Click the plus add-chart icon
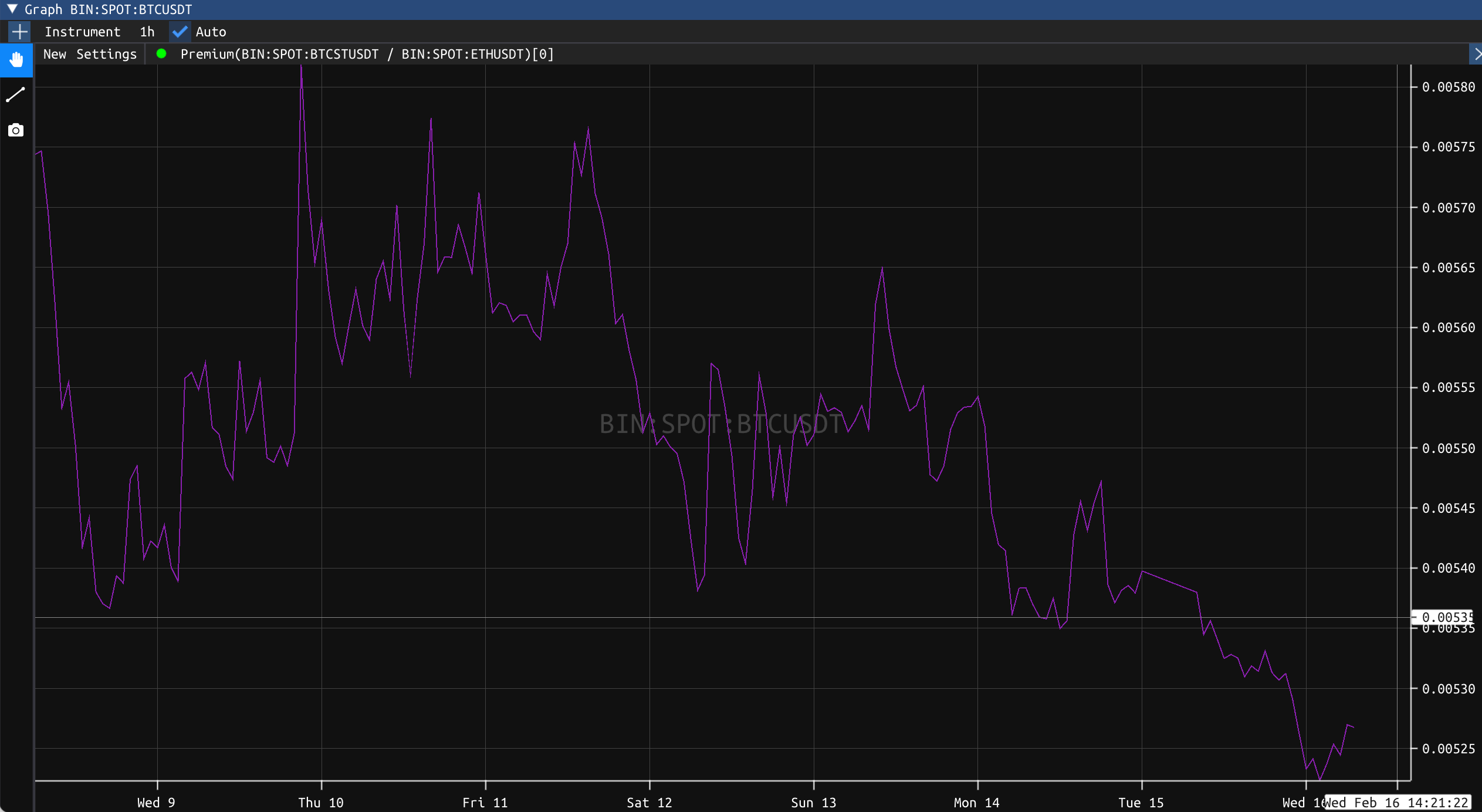 click(x=20, y=32)
